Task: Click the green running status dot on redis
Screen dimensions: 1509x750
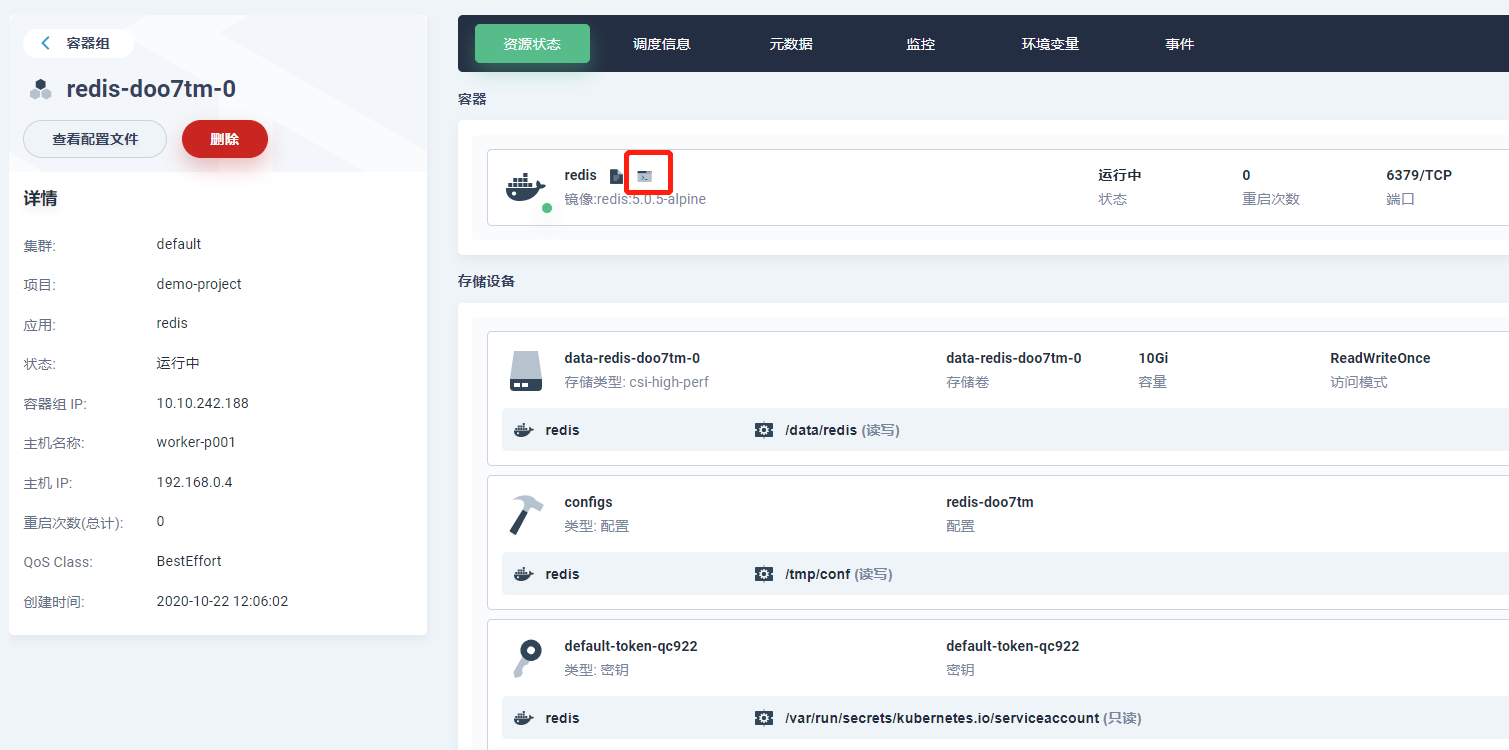Action: pos(547,208)
